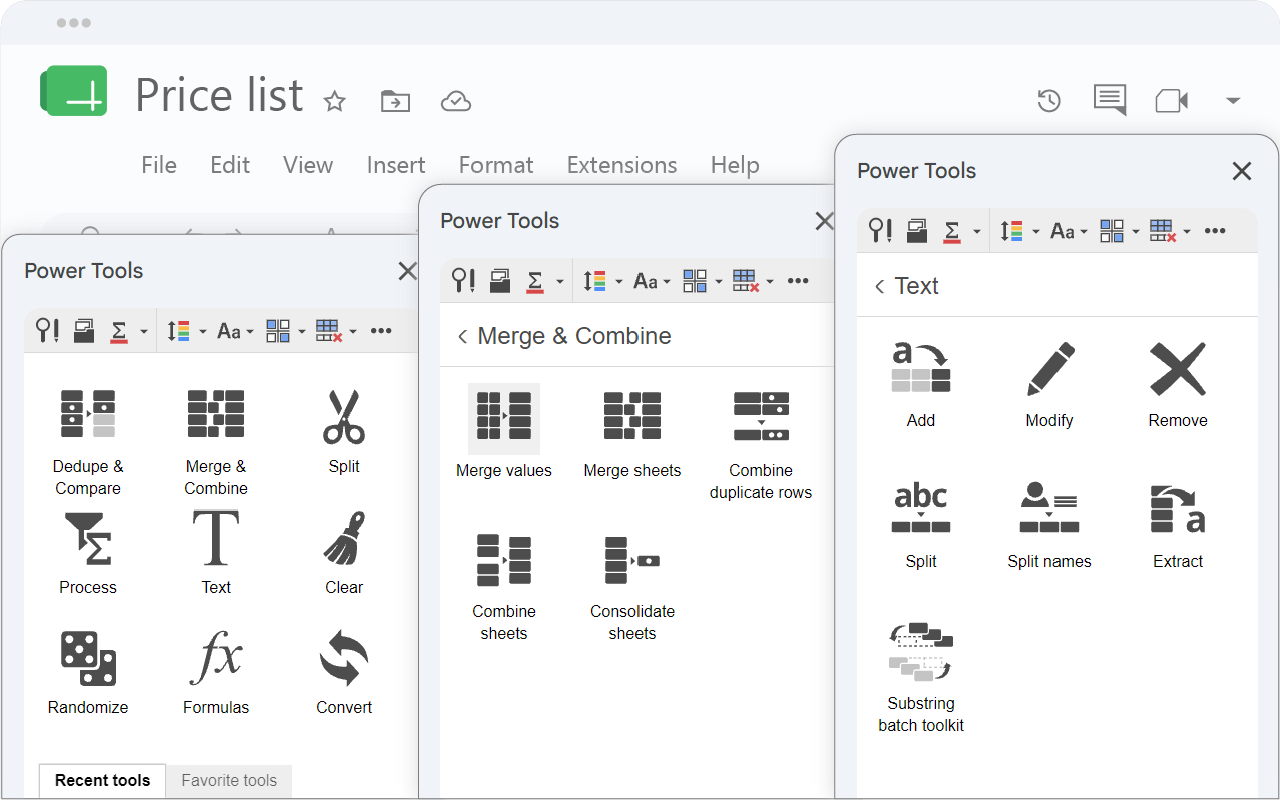This screenshot has height=800, width=1280.
Task: Open the Split scissors tool in left panel
Action: [x=344, y=431]
